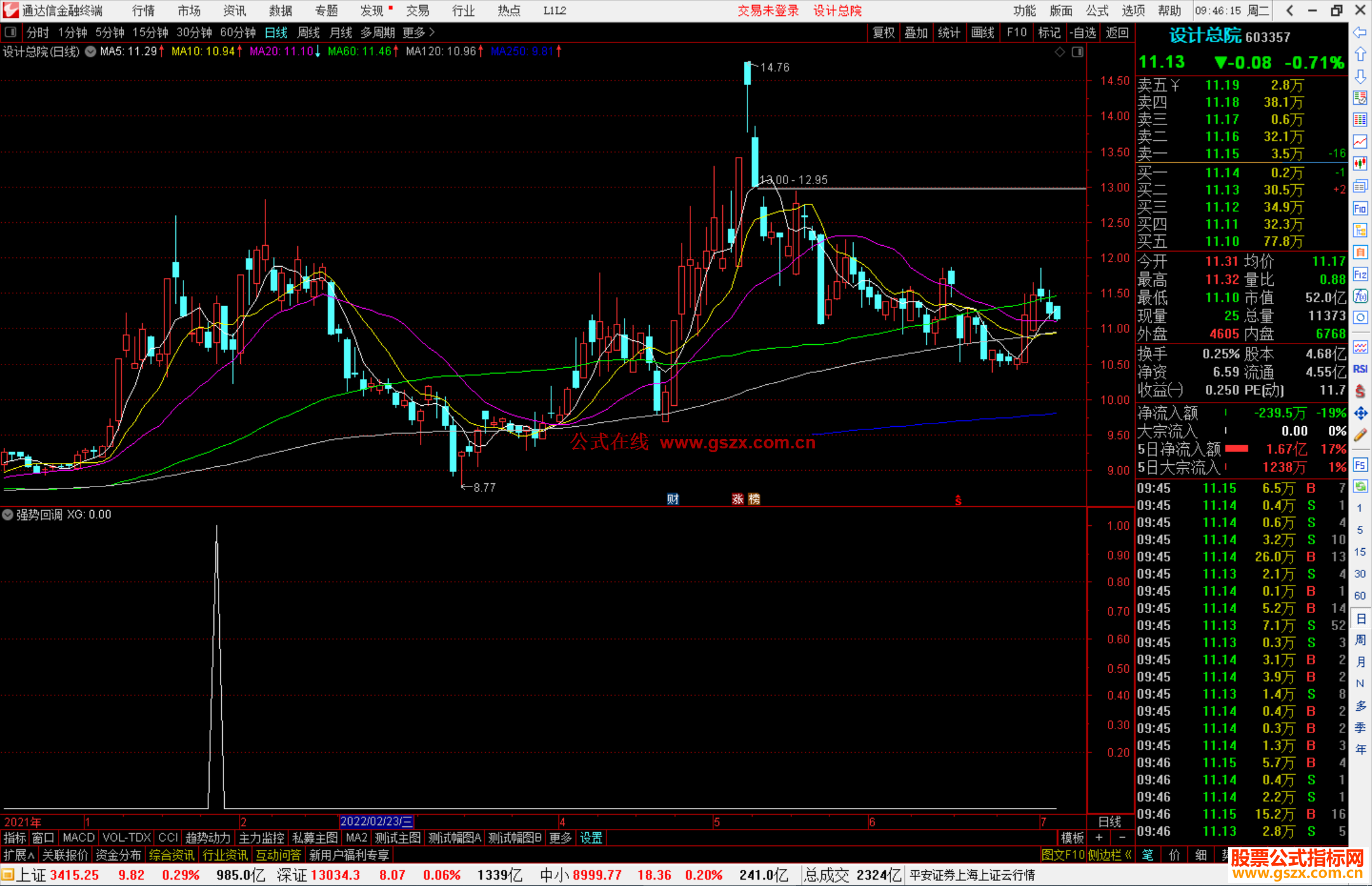Click the 涨 marker below chart
Image resolution: width=1372 pixels, height=886 pixels.
click(737, 499)
